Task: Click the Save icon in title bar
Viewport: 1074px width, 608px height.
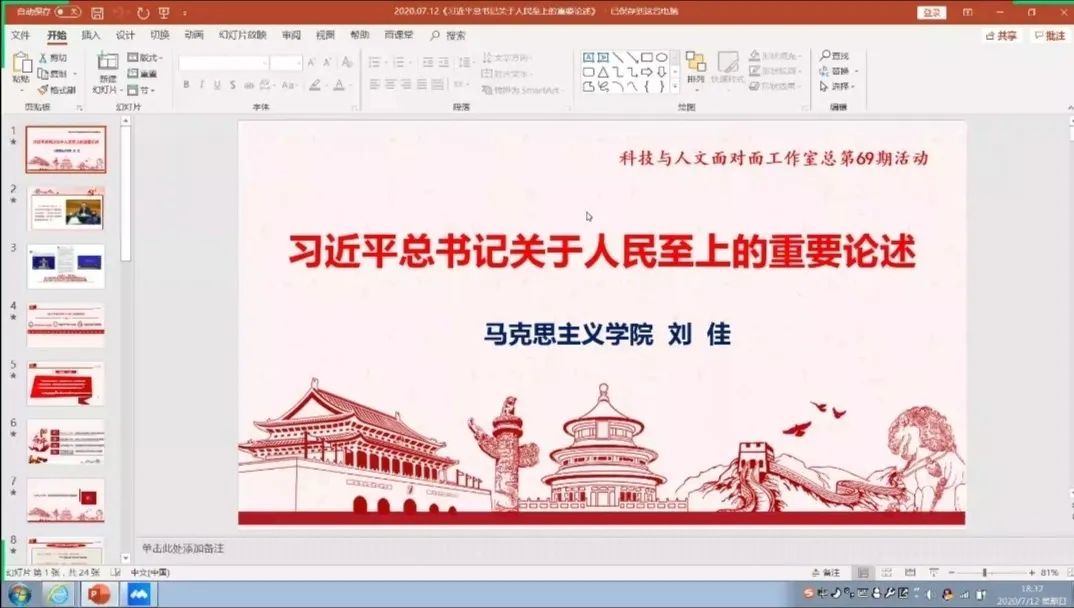Action: tap(97, 13)
